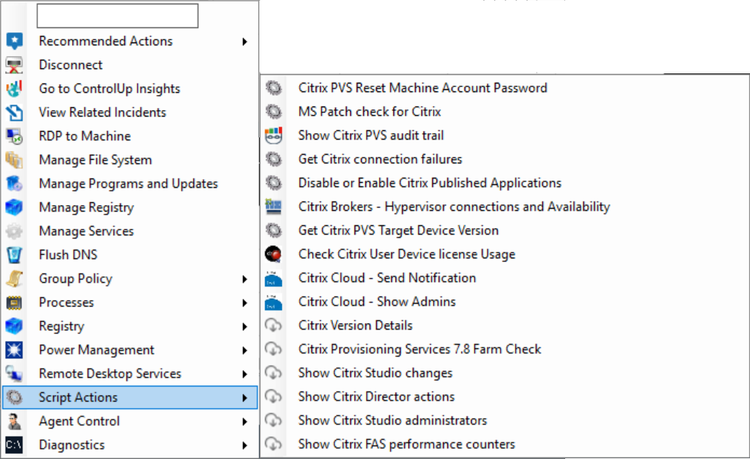Expand the Registry submenu arrow
The width and height of the screenshot is (750, 459).
[x=245, y=327]
